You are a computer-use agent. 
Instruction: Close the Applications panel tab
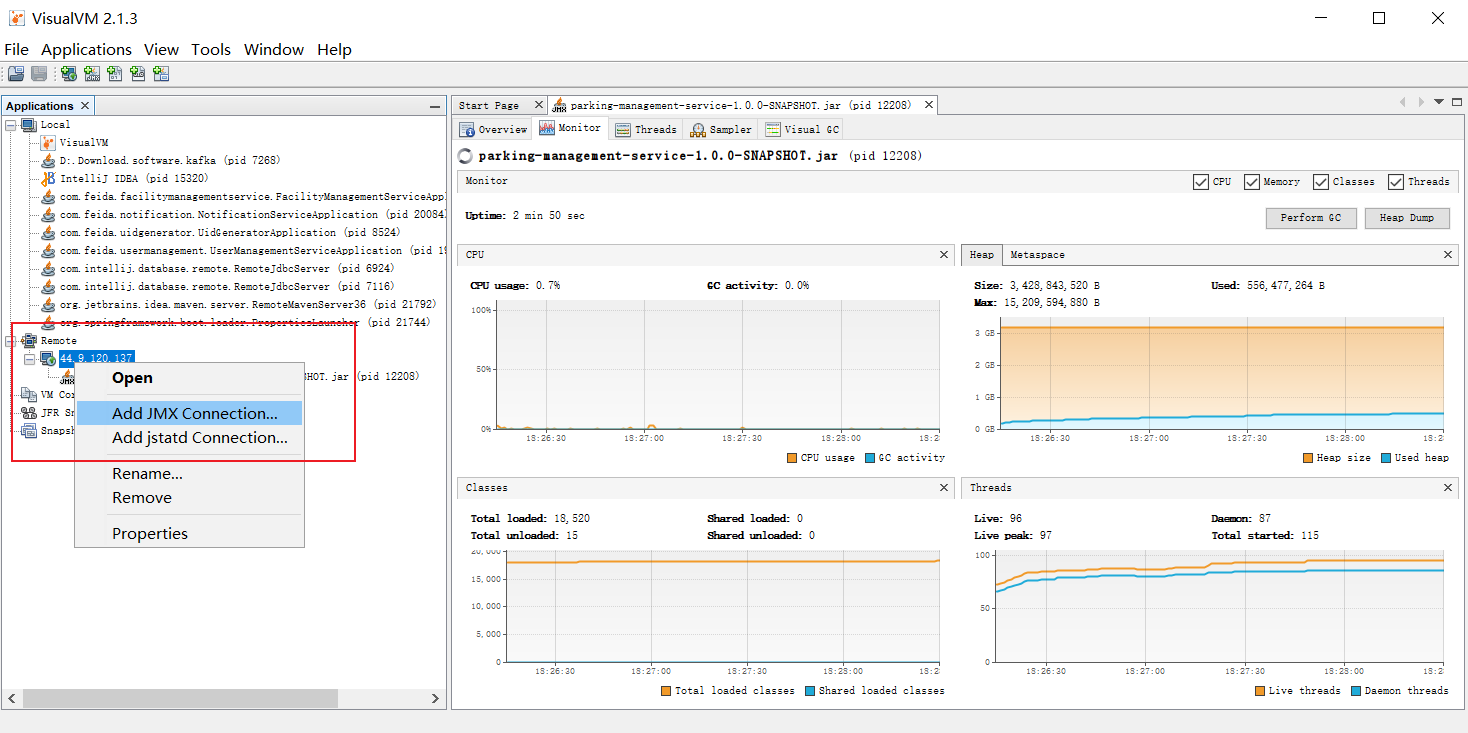point(85,106)
